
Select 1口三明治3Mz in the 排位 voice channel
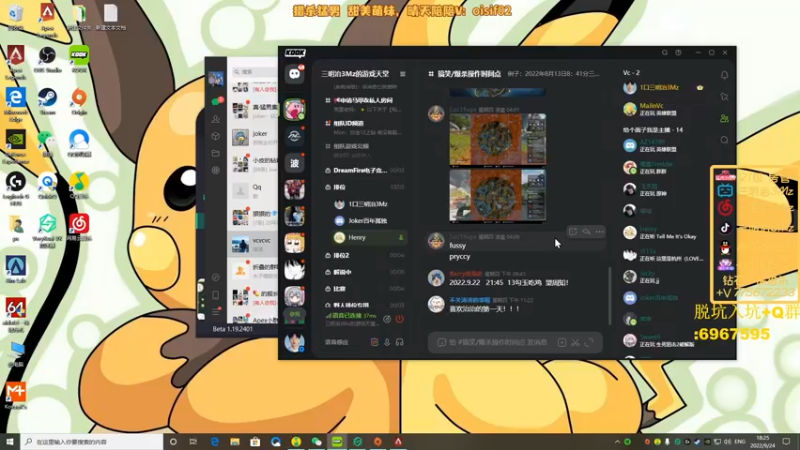tap(369, 204)
